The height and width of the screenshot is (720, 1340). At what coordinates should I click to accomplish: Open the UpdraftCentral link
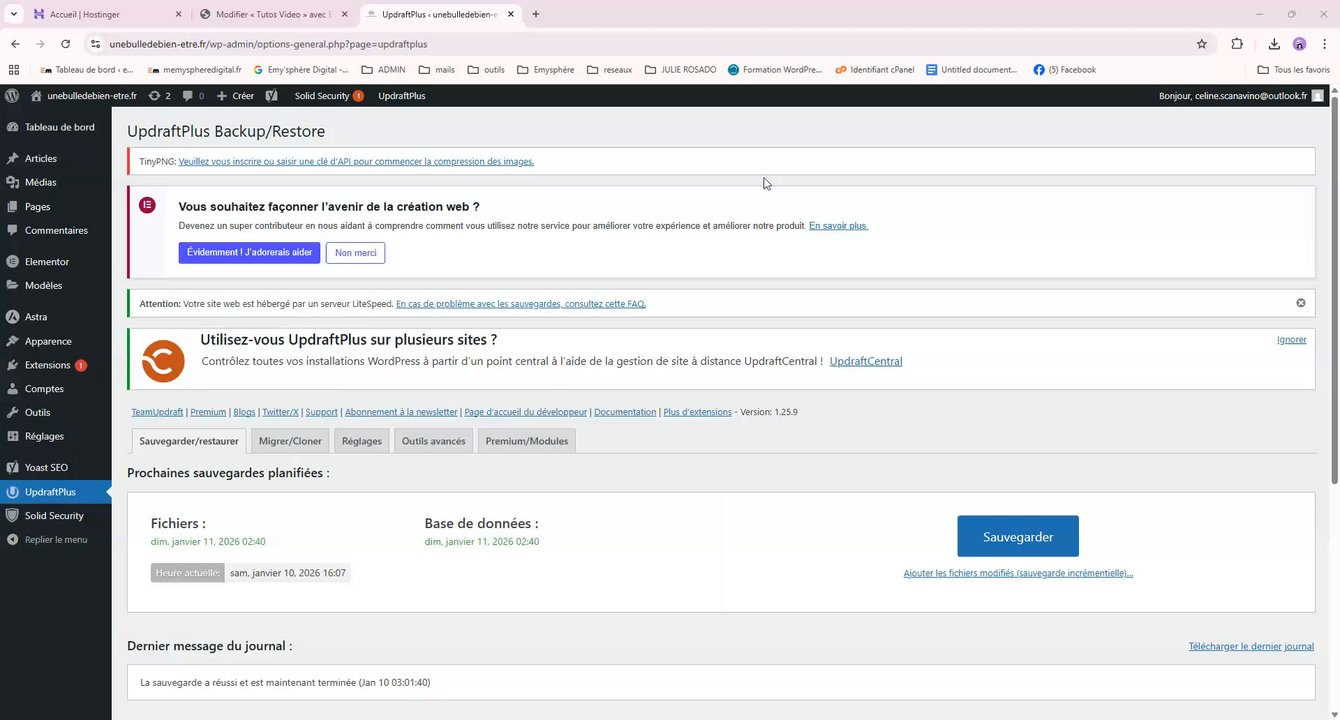coord(866,361)
